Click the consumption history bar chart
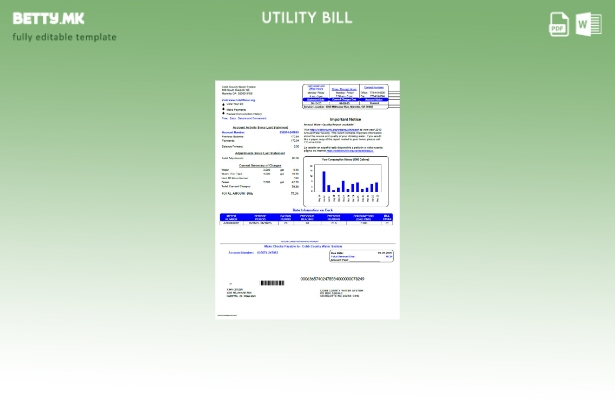This screenshot has width=615, height=400. click(346, 177)
